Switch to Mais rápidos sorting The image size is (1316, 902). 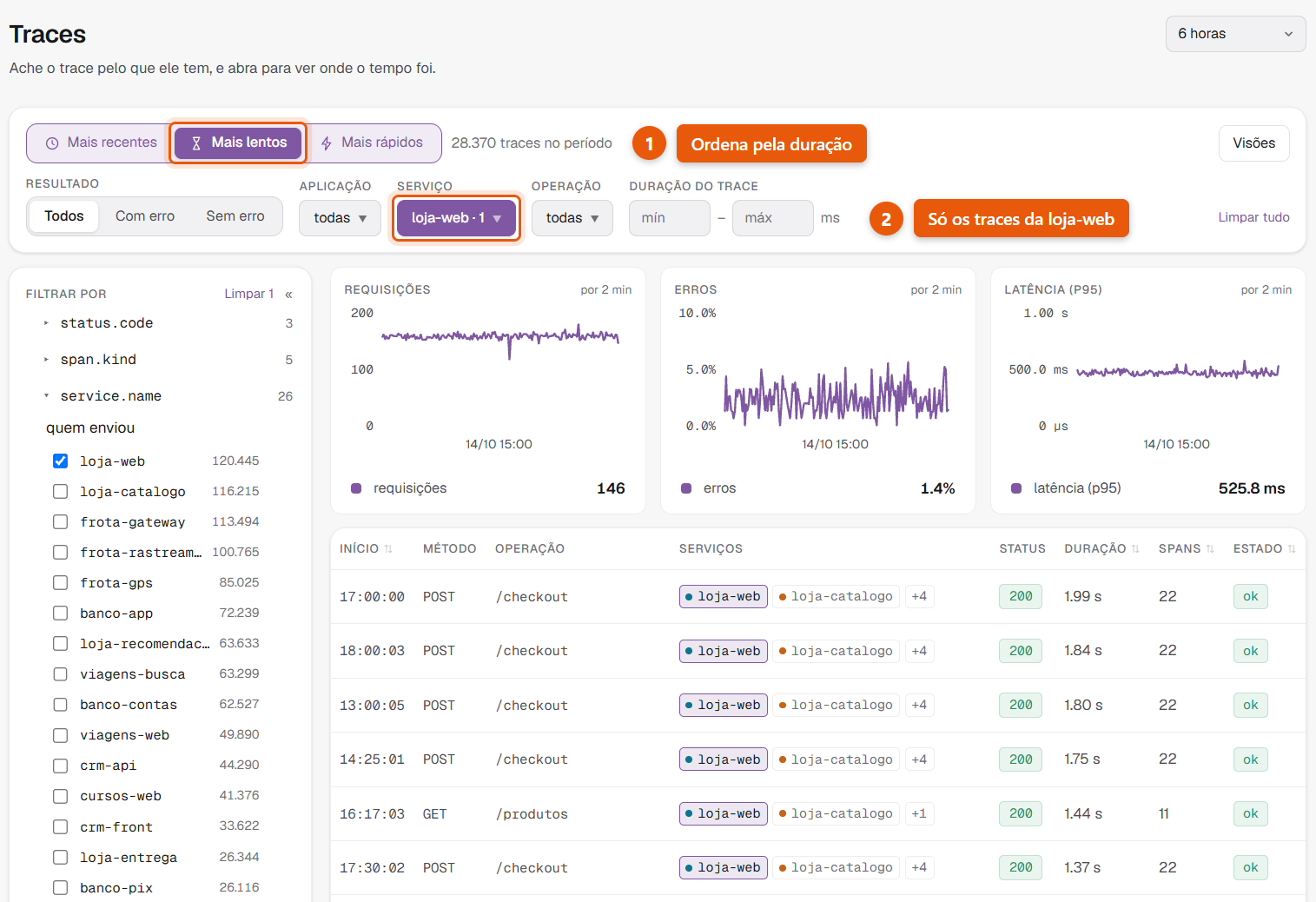pos(372,143)
